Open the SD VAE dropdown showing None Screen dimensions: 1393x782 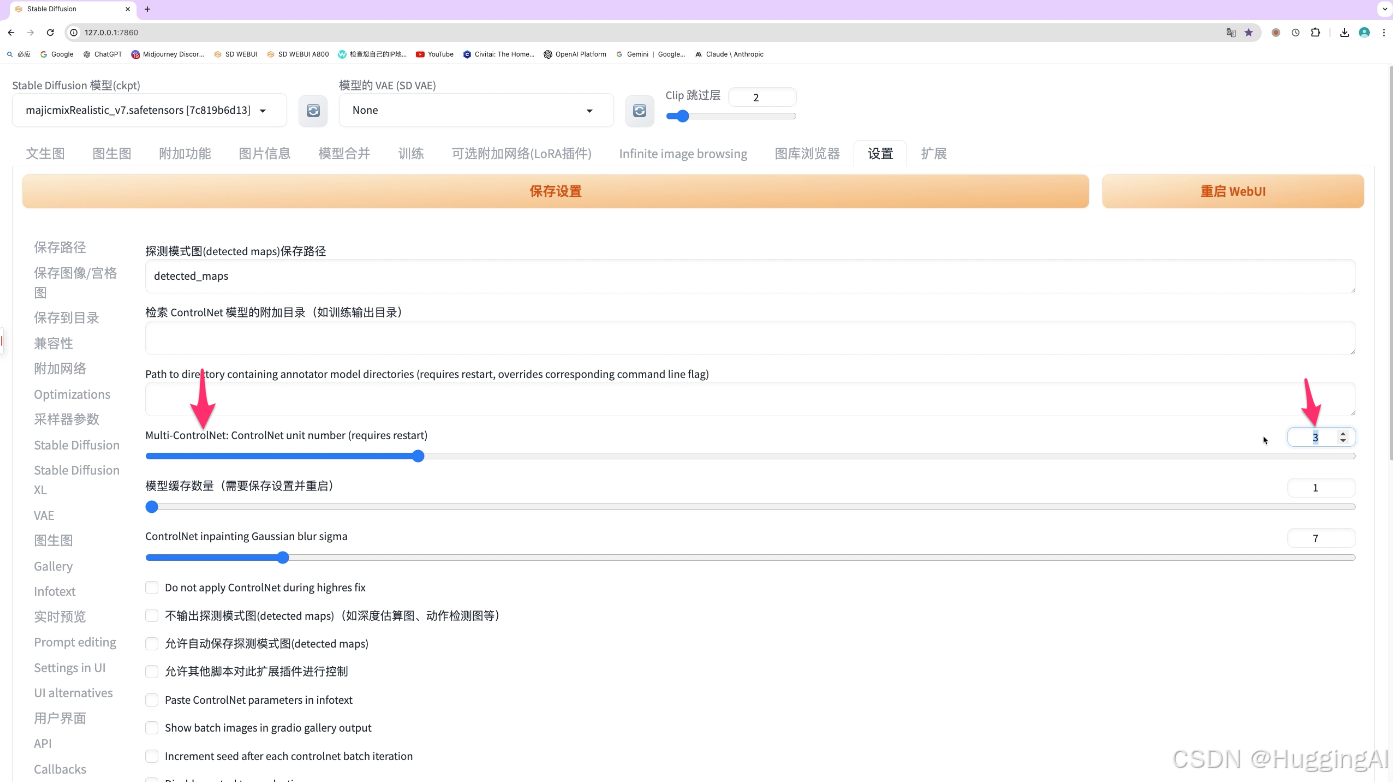click(476, 110)
